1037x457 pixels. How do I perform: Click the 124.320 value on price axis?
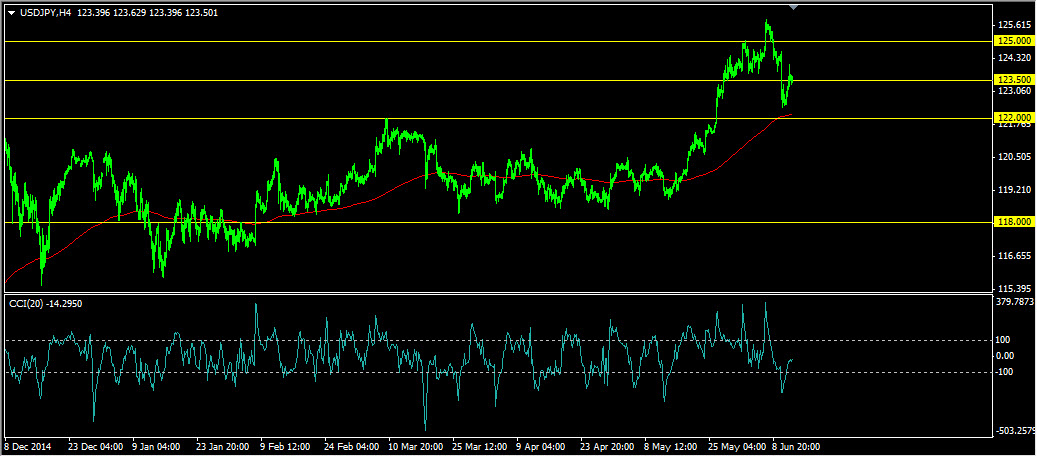tap(1015, 58)
